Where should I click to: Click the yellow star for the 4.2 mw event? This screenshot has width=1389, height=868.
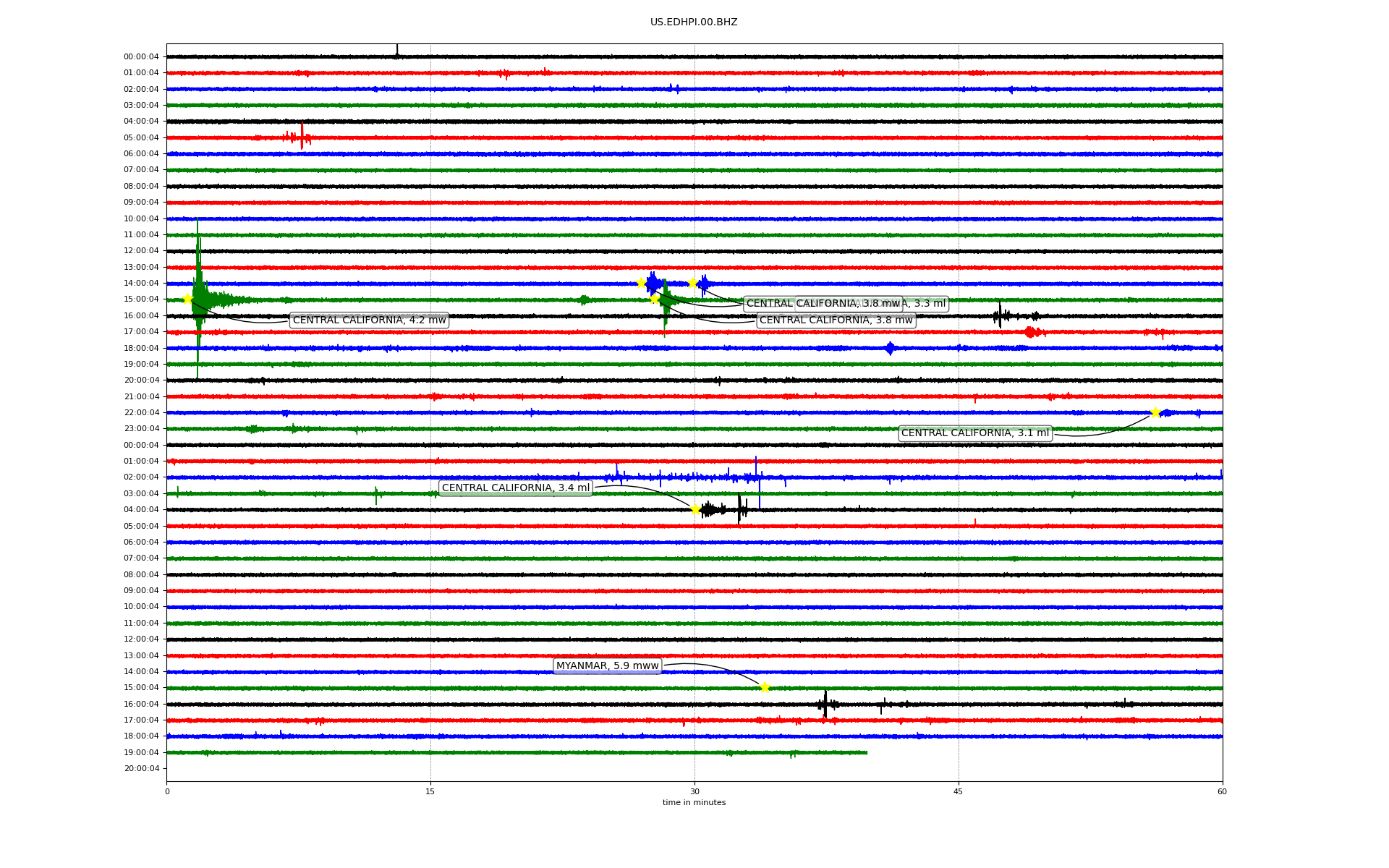pos(187,299)
